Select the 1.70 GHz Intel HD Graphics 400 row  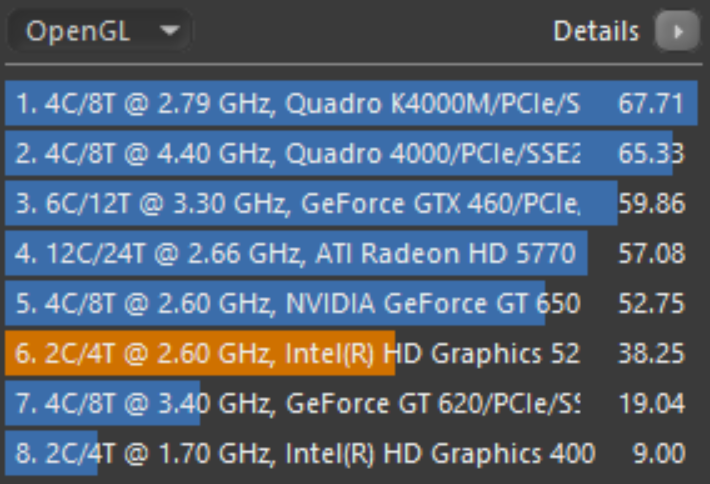[351, 453]
